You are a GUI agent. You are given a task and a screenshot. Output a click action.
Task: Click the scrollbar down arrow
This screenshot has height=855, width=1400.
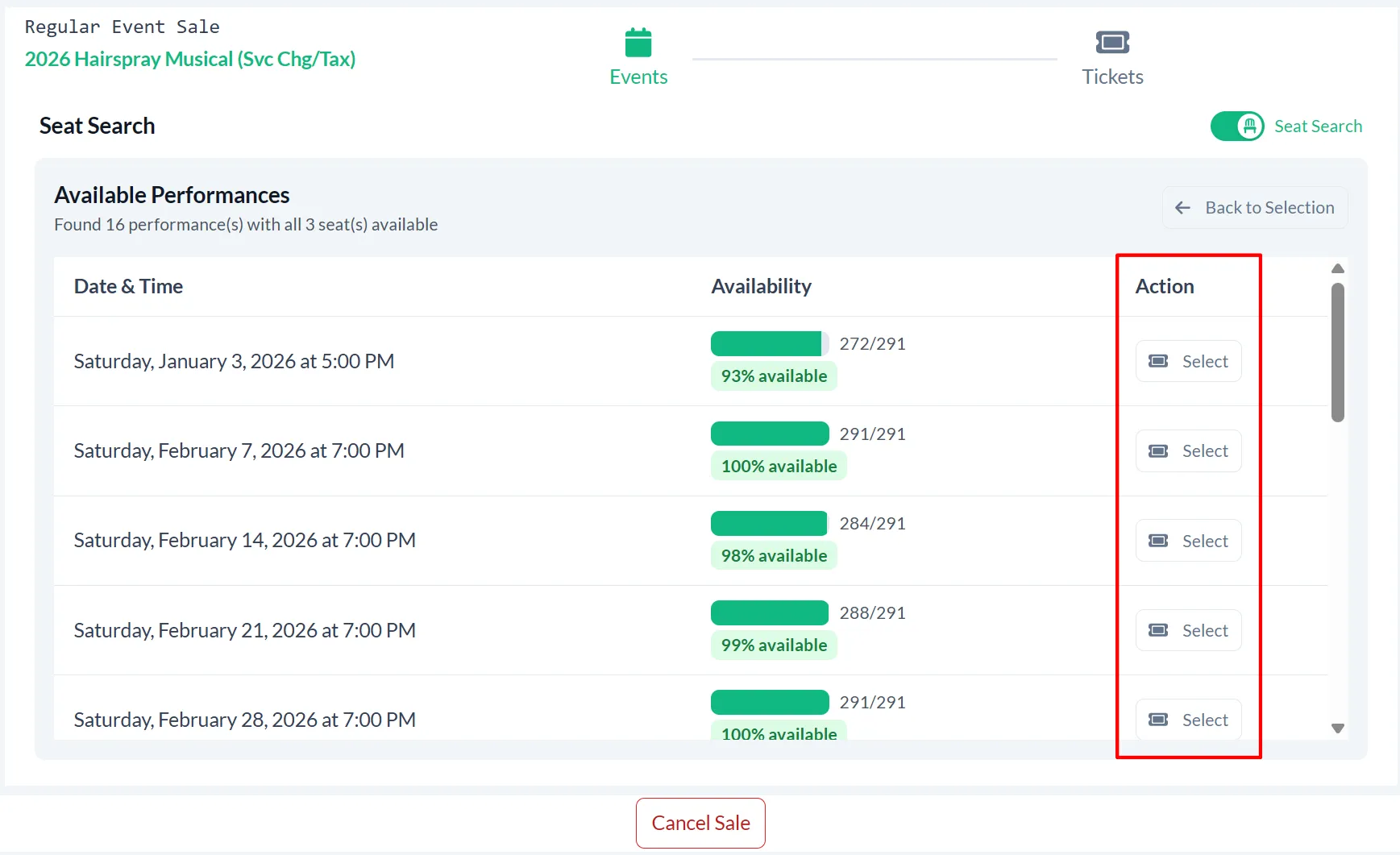[x=1338, y=728]
